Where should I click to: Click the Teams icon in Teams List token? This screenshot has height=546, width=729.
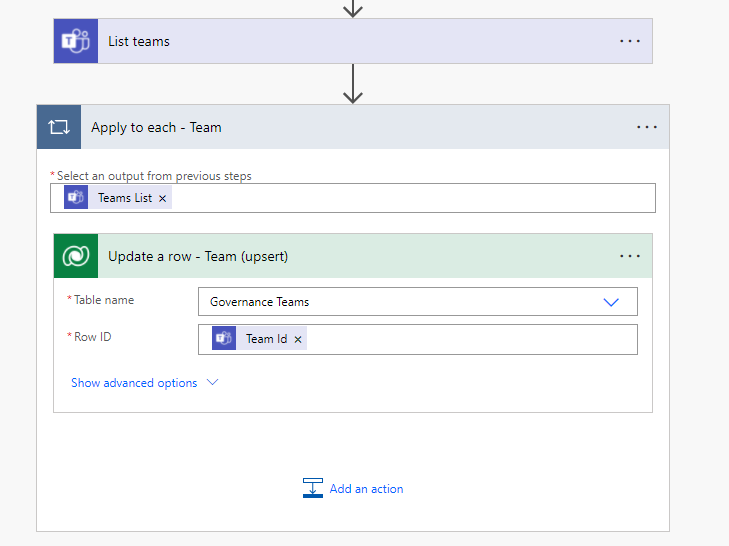coord(76,198)
